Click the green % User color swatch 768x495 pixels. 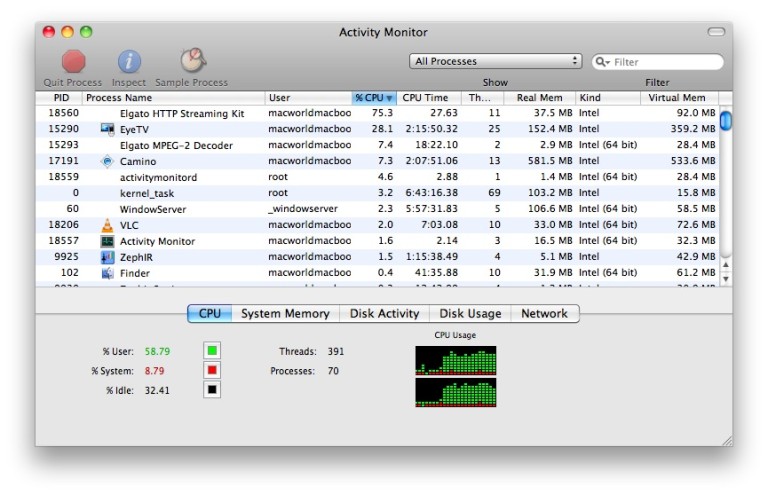(x=212, y=351)
